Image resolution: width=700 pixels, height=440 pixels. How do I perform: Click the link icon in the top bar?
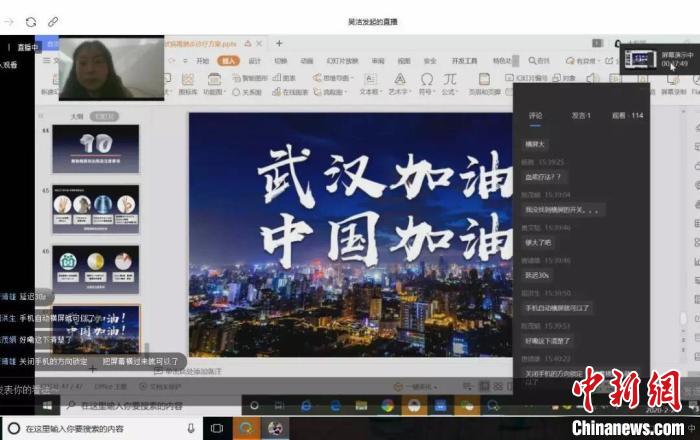tap(53, 21)
